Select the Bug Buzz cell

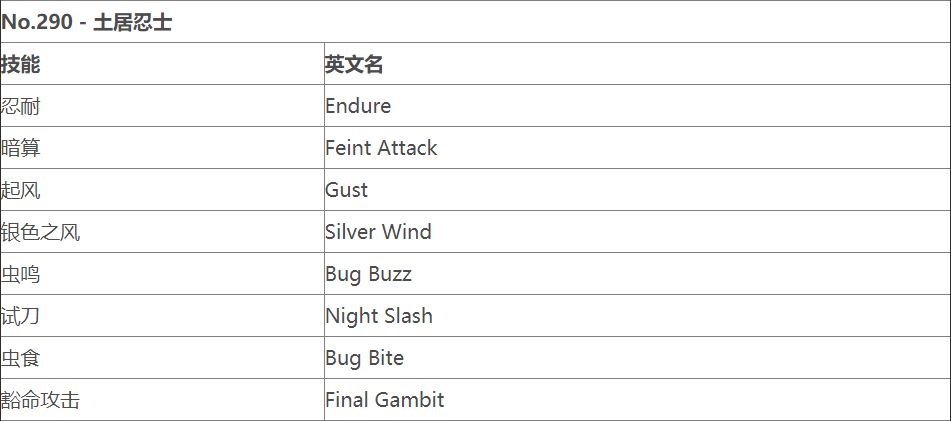(368, 274)
